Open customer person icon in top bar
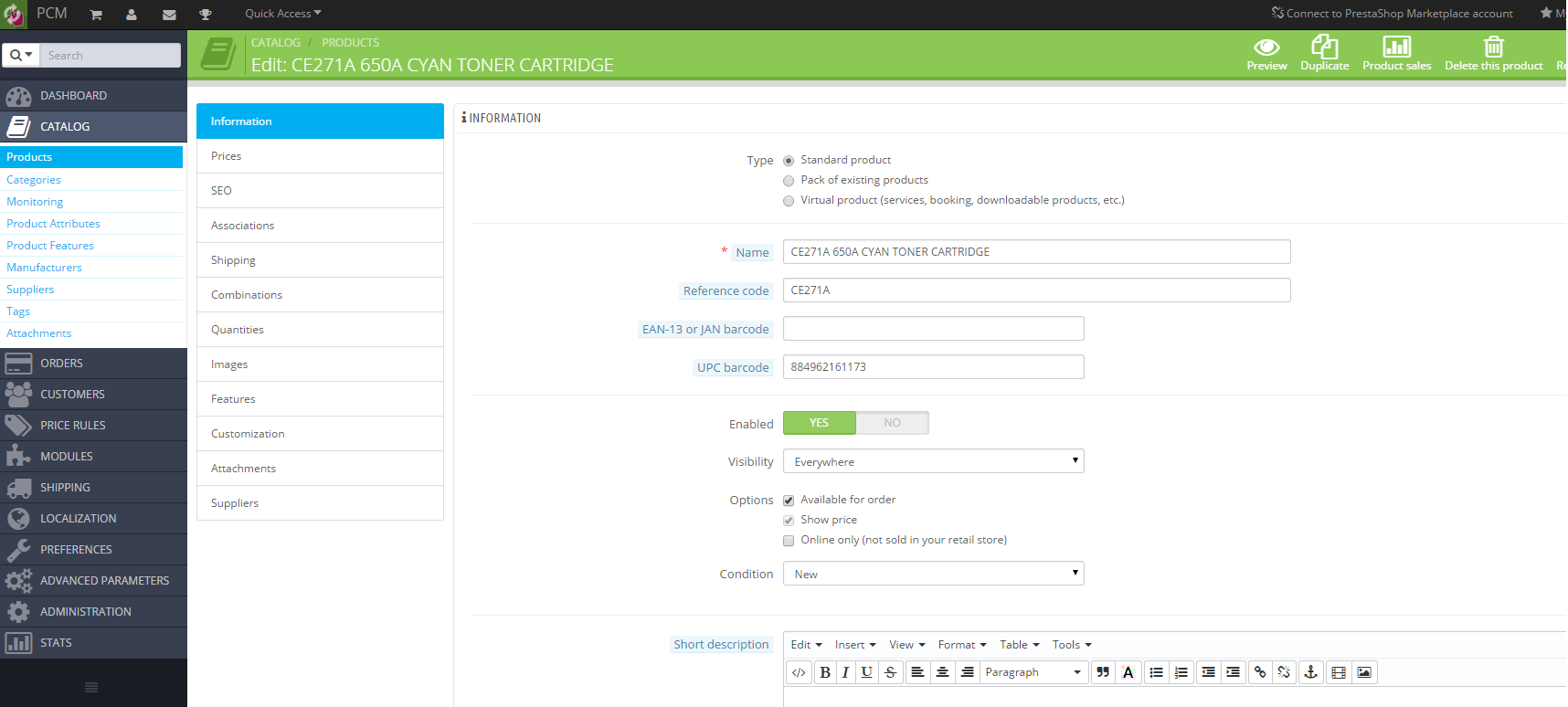1568x707 pixels. (x=132, y=15)
